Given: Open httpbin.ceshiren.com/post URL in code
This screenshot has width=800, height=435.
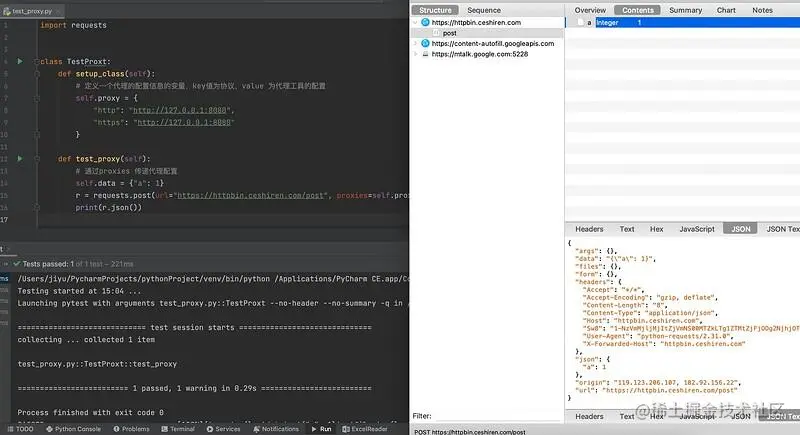Looking at the screenshot, I should (x=251, y=195).
